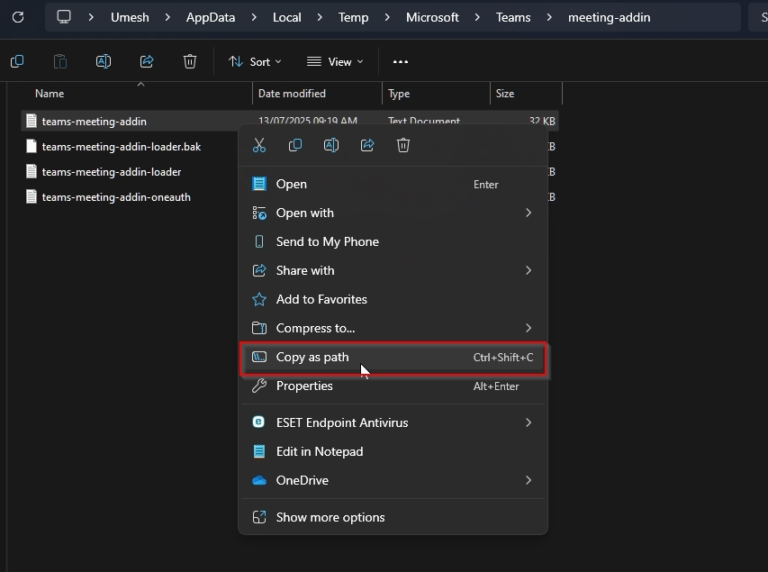Expand the Open with submenu arrow

tap(528, 213)
